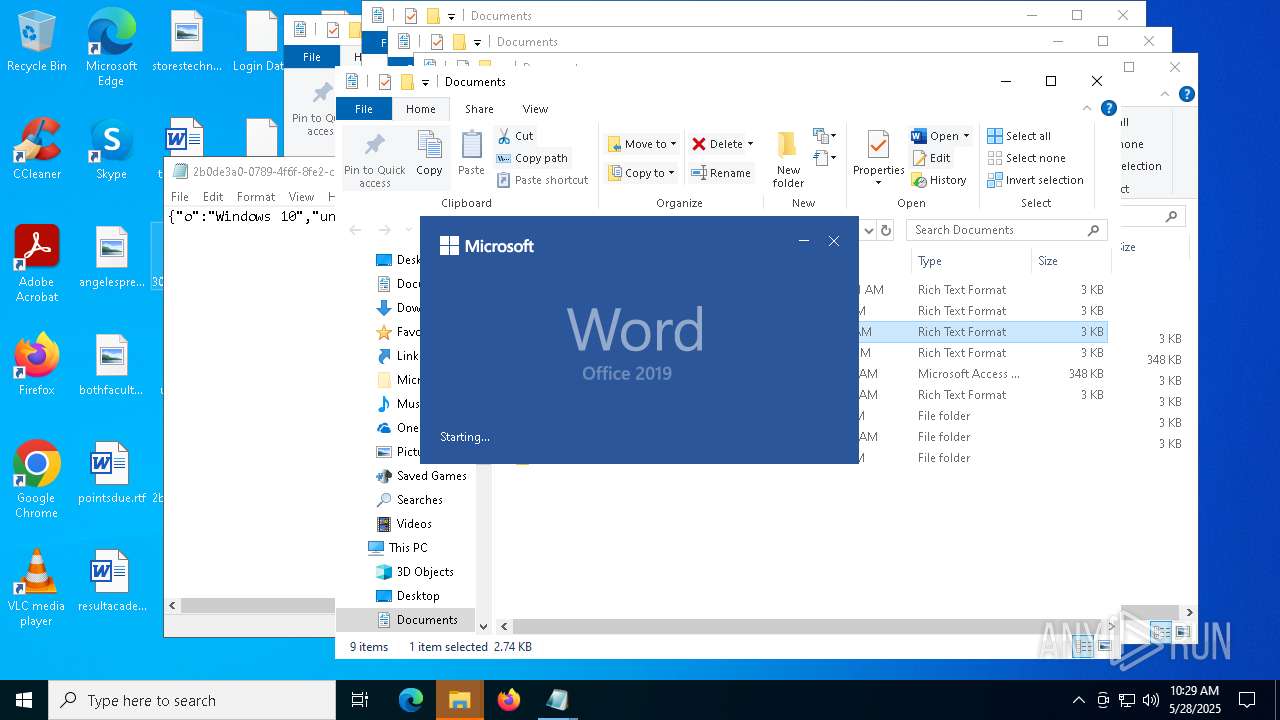Refresh the Documents folder view

[885, 230]
